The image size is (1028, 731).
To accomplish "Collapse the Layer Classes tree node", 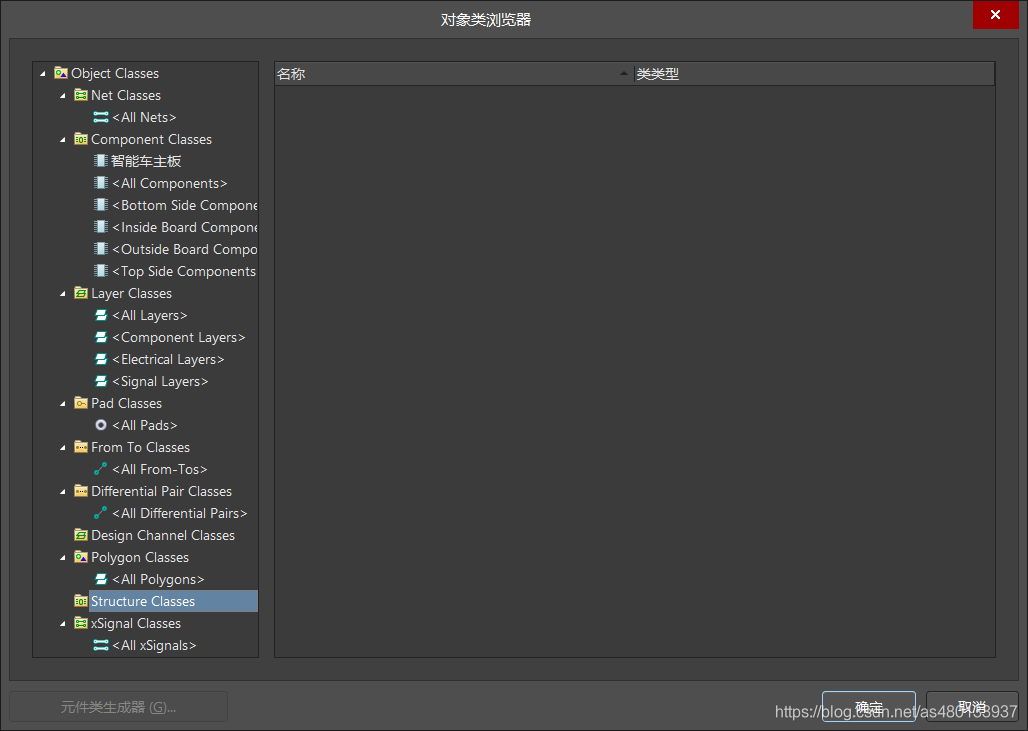I will [63, 294].
